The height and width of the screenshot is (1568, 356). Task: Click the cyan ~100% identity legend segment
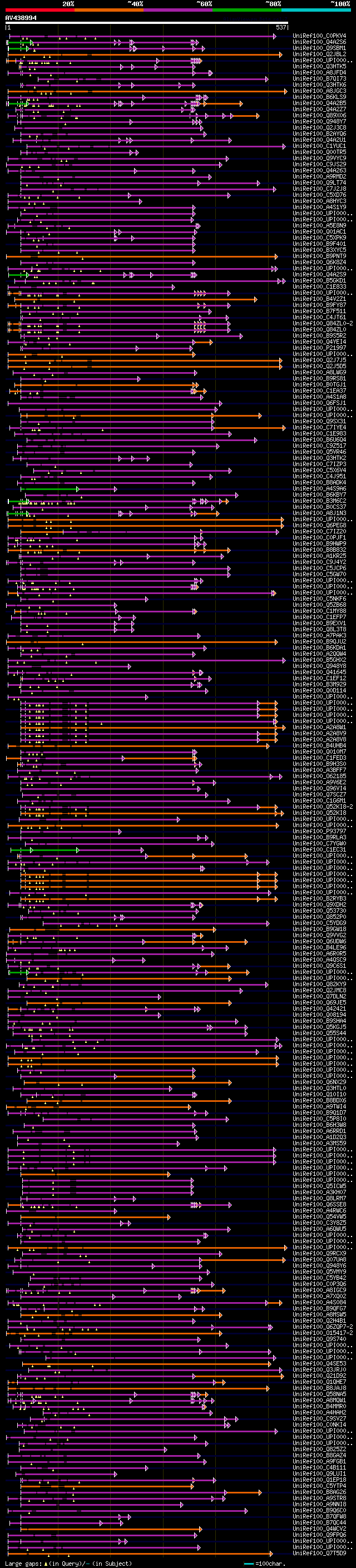(x=317, y=11)
